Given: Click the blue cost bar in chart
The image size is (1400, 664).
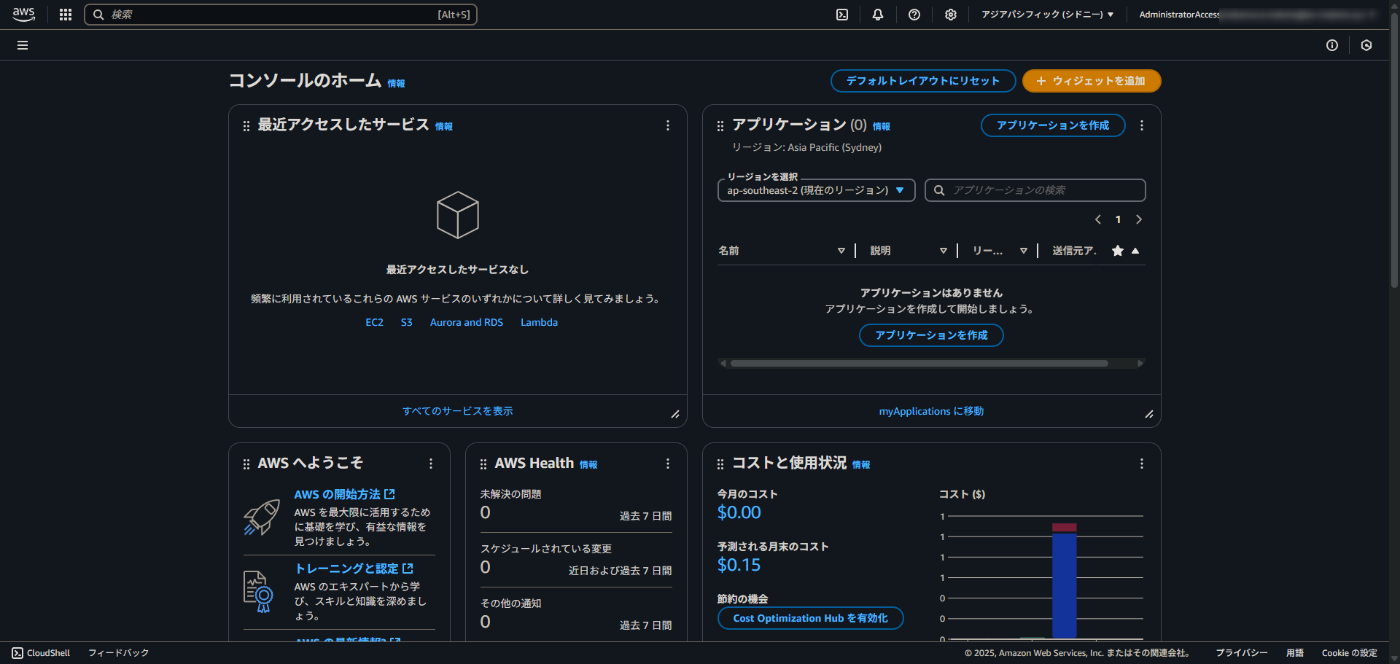Looking at the screenshot, I should click(1064, 585).
